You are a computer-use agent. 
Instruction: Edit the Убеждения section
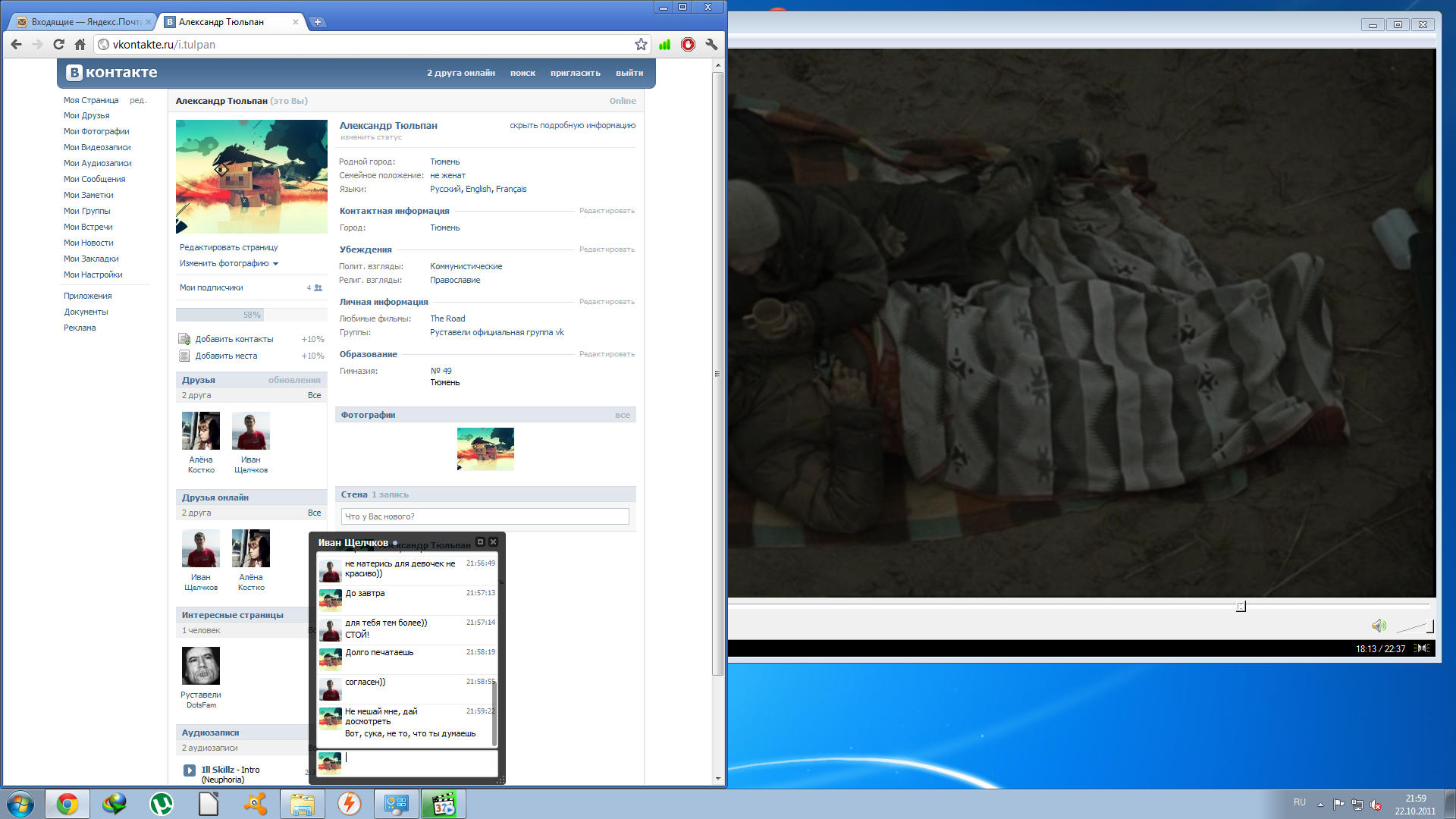607,249
